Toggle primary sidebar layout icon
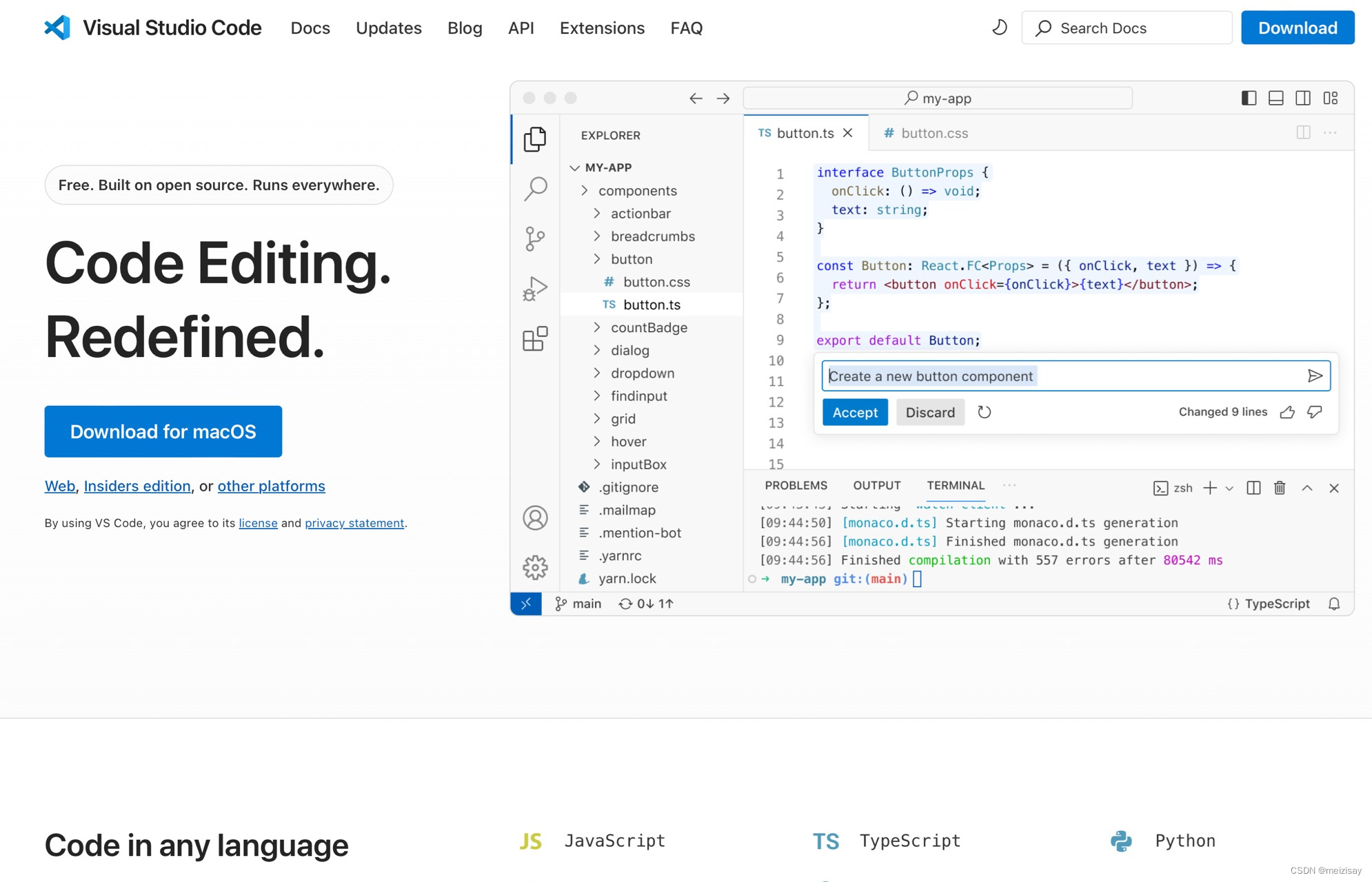The height and width of the screenshot is (882, 1372). (x=1249, y=98)
